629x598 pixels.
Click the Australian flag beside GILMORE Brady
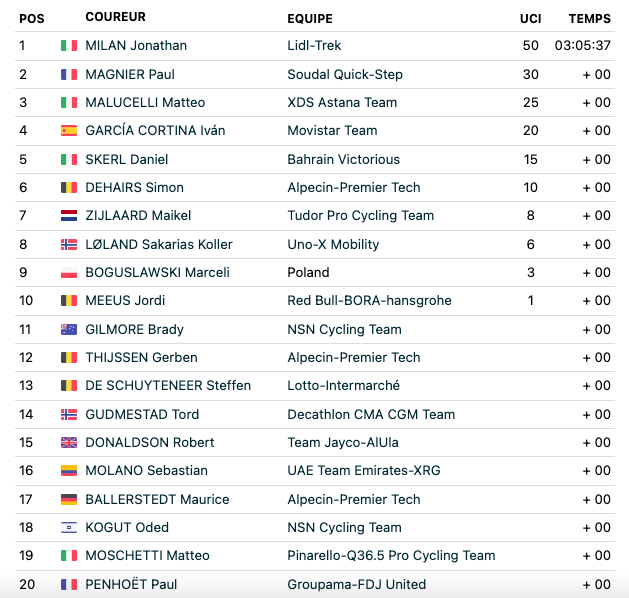coord(69,330)
